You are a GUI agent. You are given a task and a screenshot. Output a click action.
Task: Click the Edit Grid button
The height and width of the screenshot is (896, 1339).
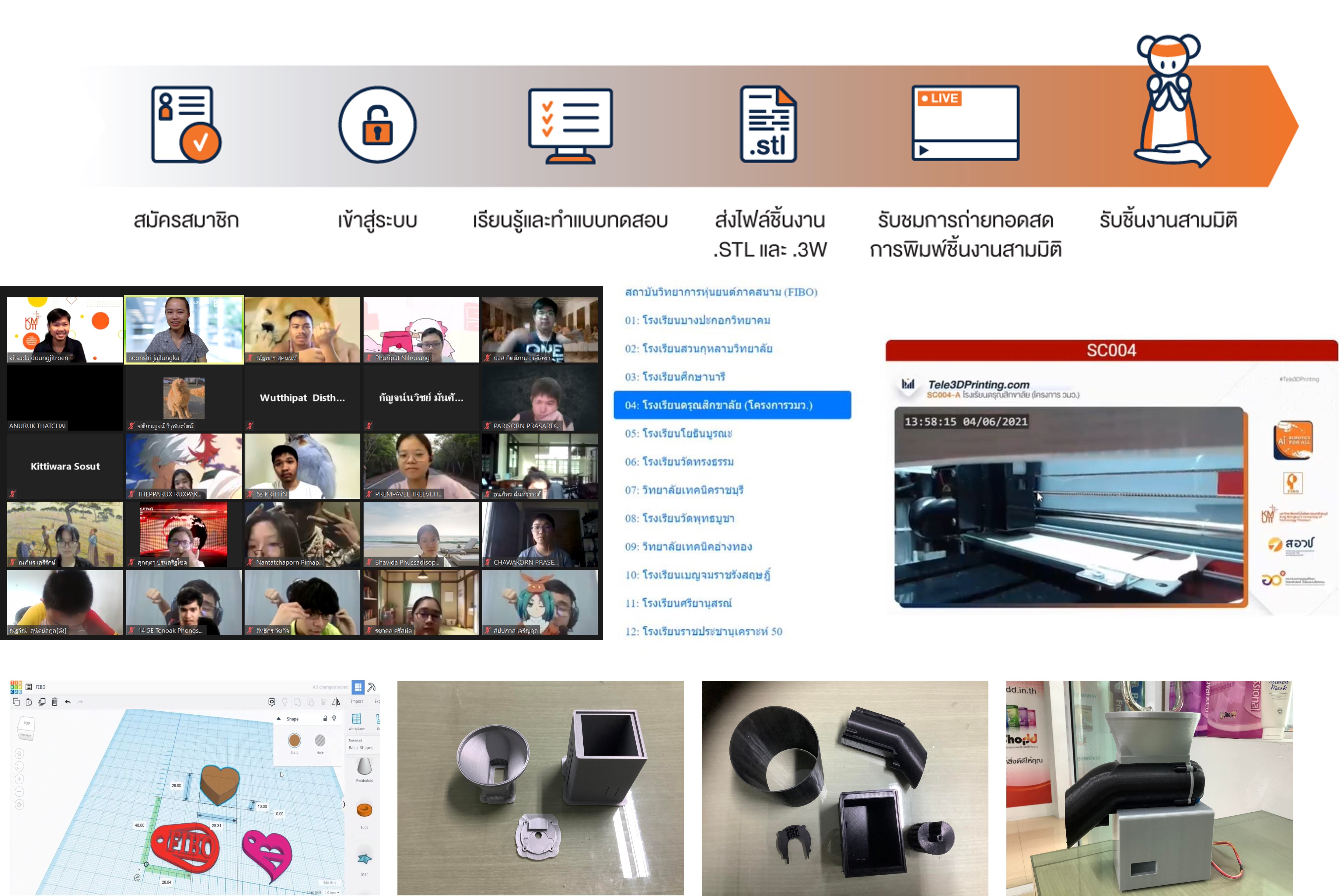point(330,883)
